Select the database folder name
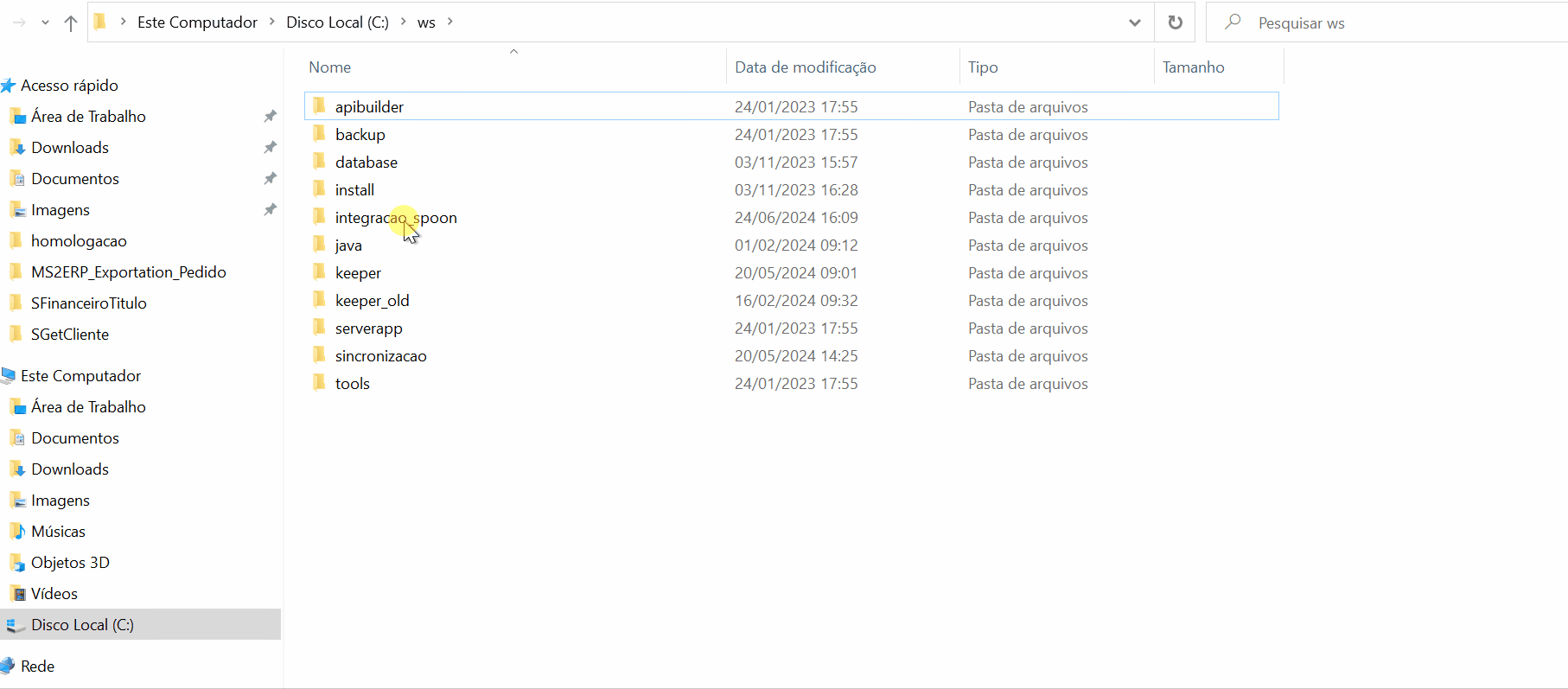The image size is (1568, 689). [x=367, y=163]
